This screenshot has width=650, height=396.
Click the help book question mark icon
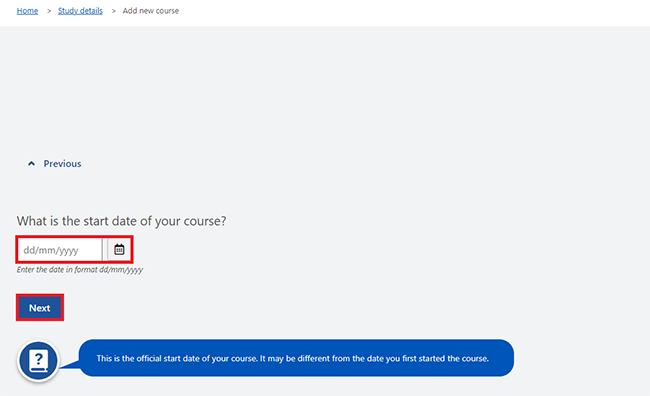click(x=38, y=361)
